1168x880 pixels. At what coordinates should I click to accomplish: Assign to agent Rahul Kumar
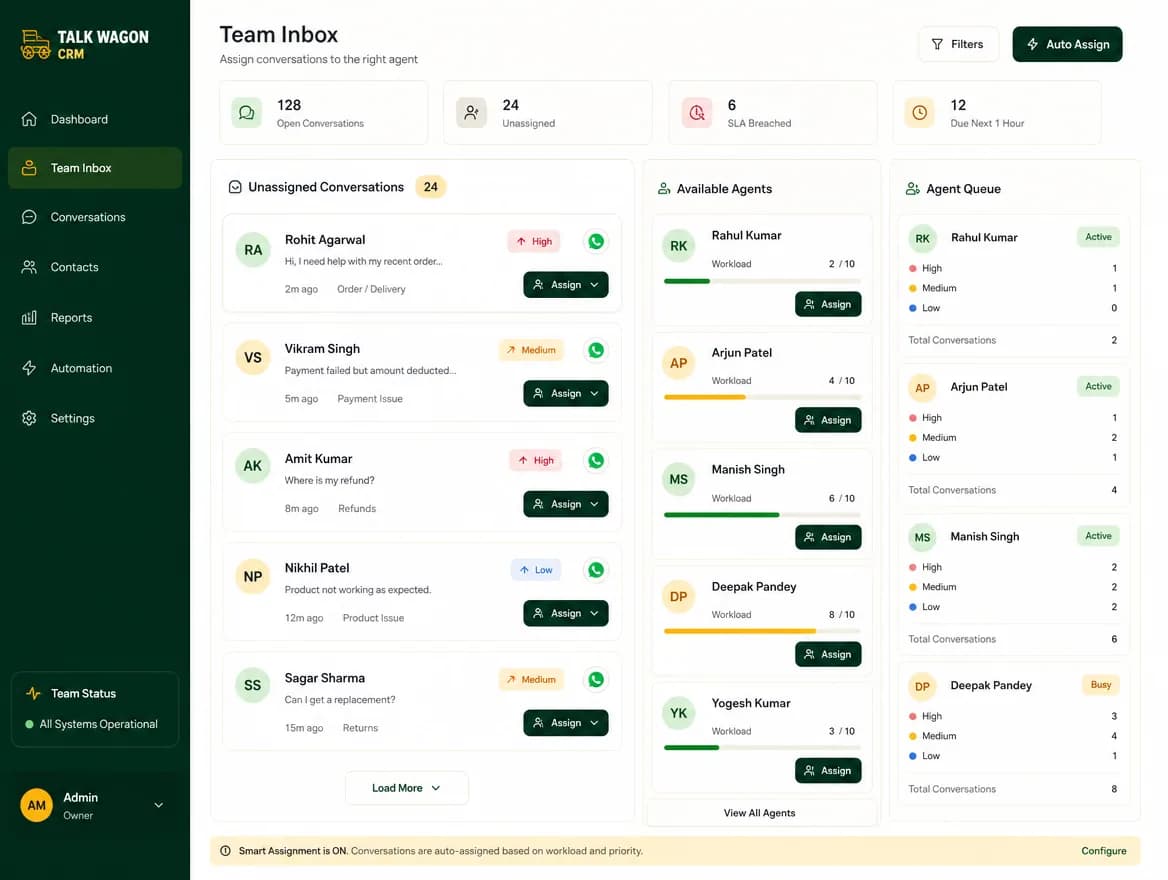click(828, 304)
